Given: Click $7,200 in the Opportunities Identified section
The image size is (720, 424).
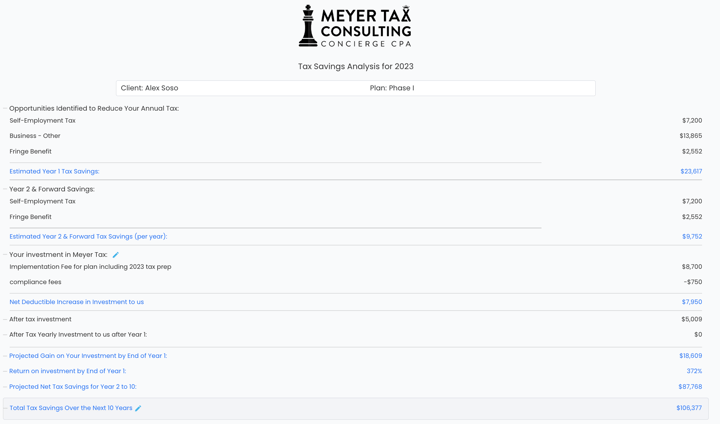Looking at the screenshot, I should [692, 120].
